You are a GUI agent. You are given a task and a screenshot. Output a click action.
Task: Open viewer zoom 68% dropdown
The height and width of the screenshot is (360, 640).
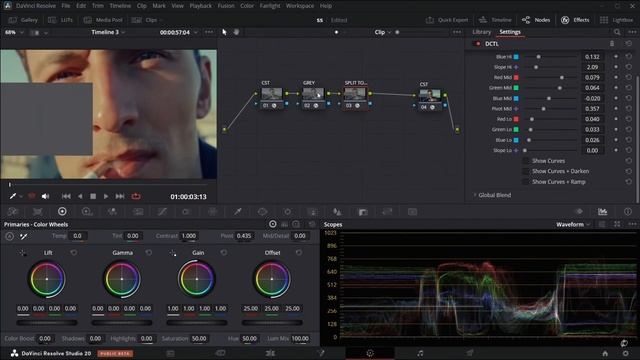tap(14, 32)
